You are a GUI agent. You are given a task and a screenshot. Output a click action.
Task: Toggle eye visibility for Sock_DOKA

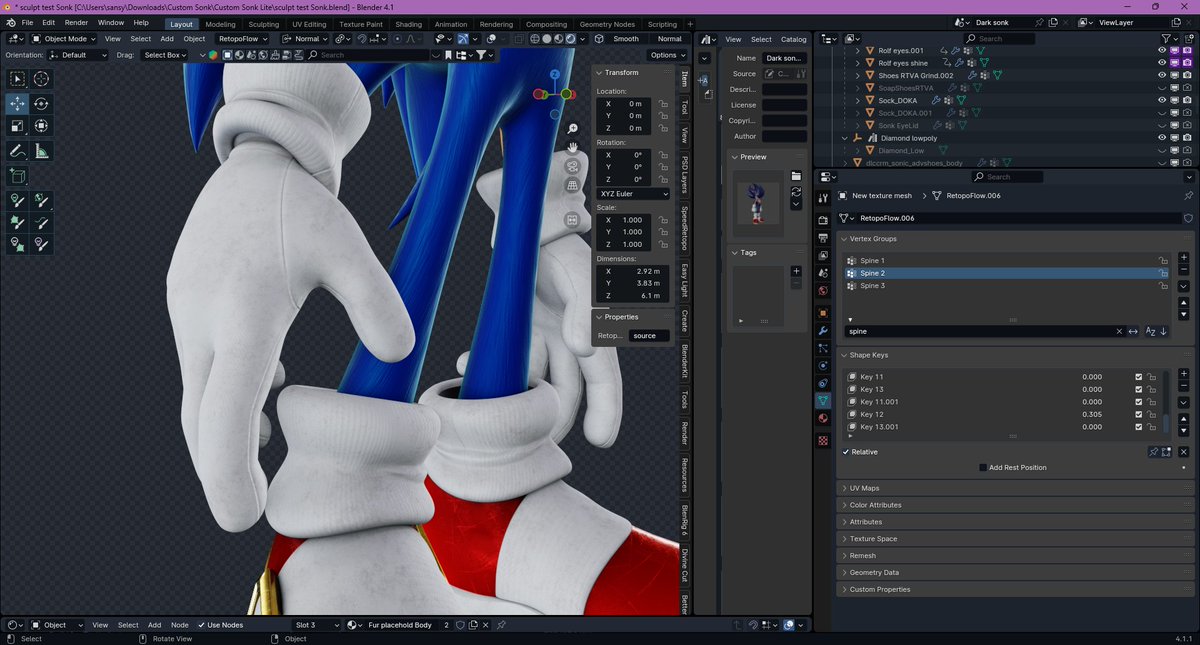click(1162, 100)
